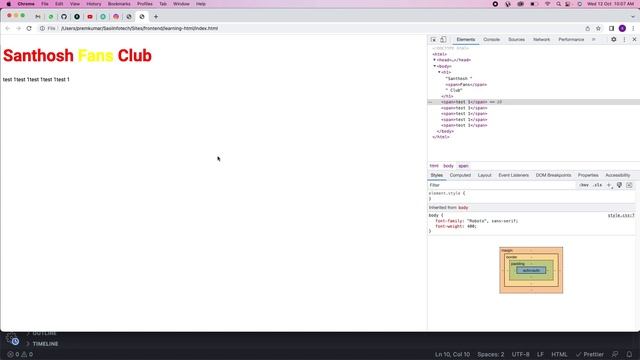Open the Properties pane tab
Screen dimensions: 640x360
588,175
